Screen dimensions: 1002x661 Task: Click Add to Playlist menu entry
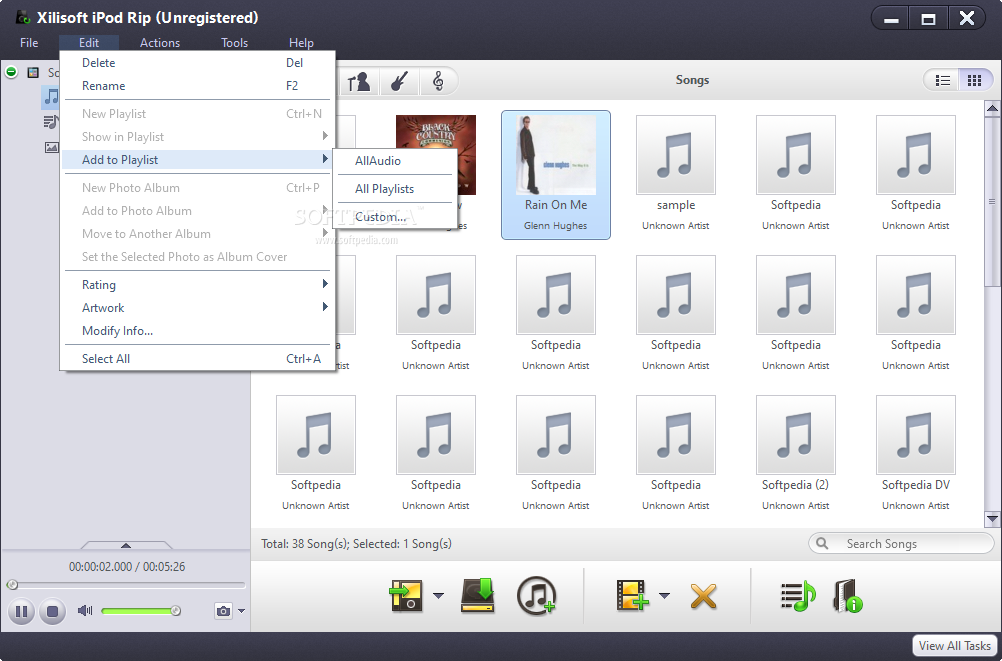(x=197, y=160)
